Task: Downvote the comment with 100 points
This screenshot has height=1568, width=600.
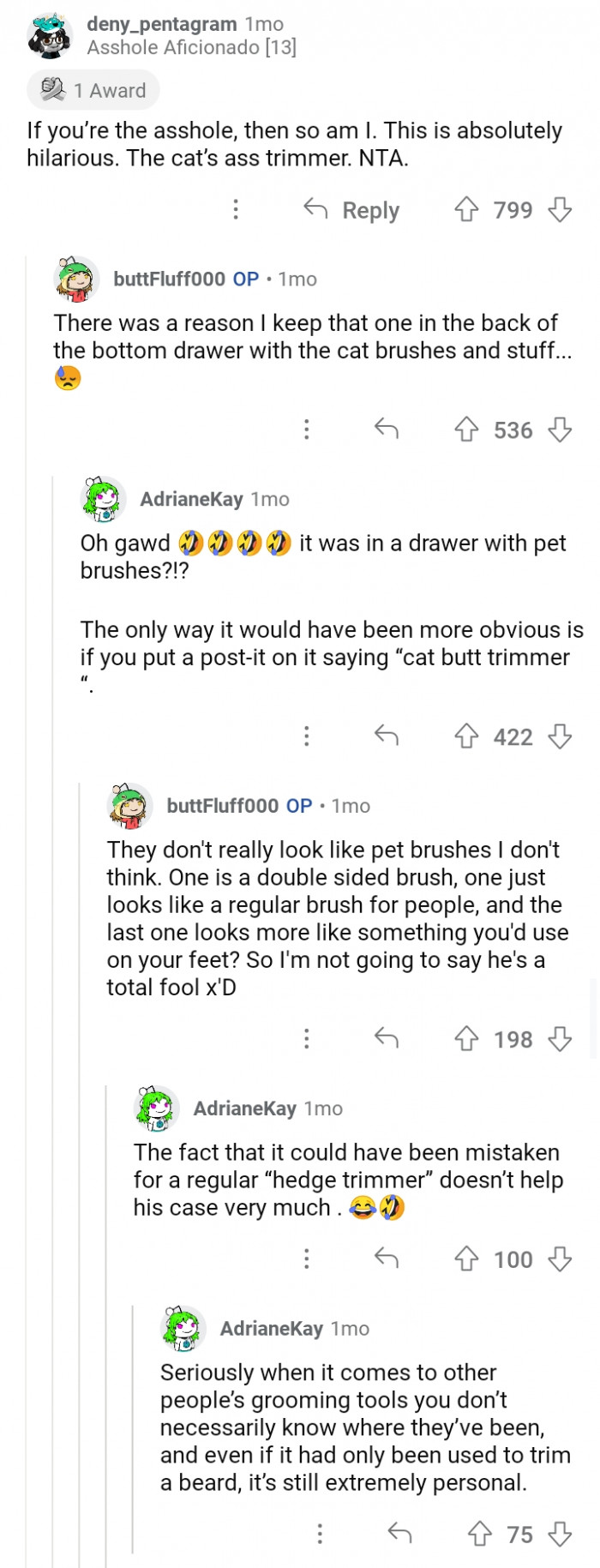Action: (560, 1259)
